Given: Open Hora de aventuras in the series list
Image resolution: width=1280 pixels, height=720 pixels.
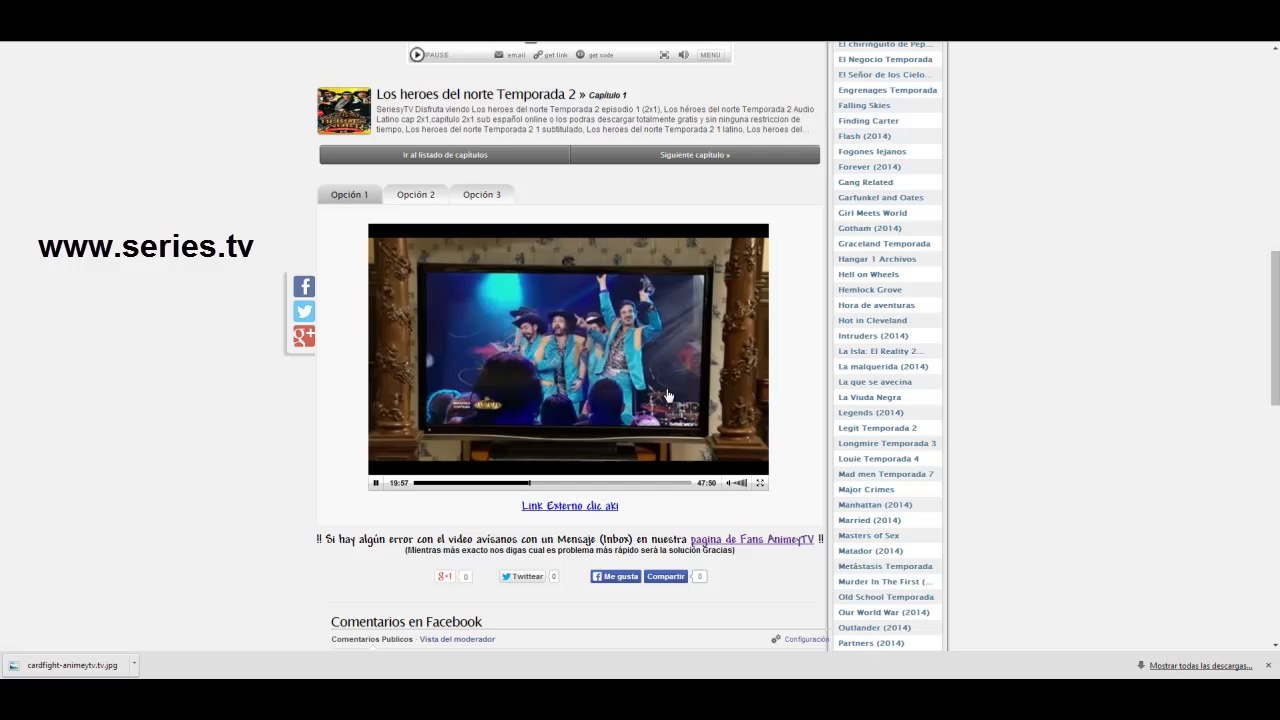Looking at the screenshot, I should 876,306.
